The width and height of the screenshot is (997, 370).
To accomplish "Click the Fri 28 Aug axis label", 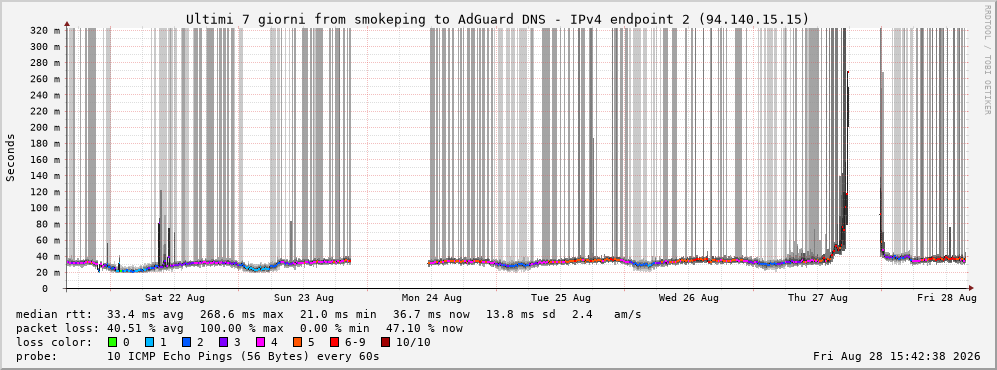I will coord(947,298).
